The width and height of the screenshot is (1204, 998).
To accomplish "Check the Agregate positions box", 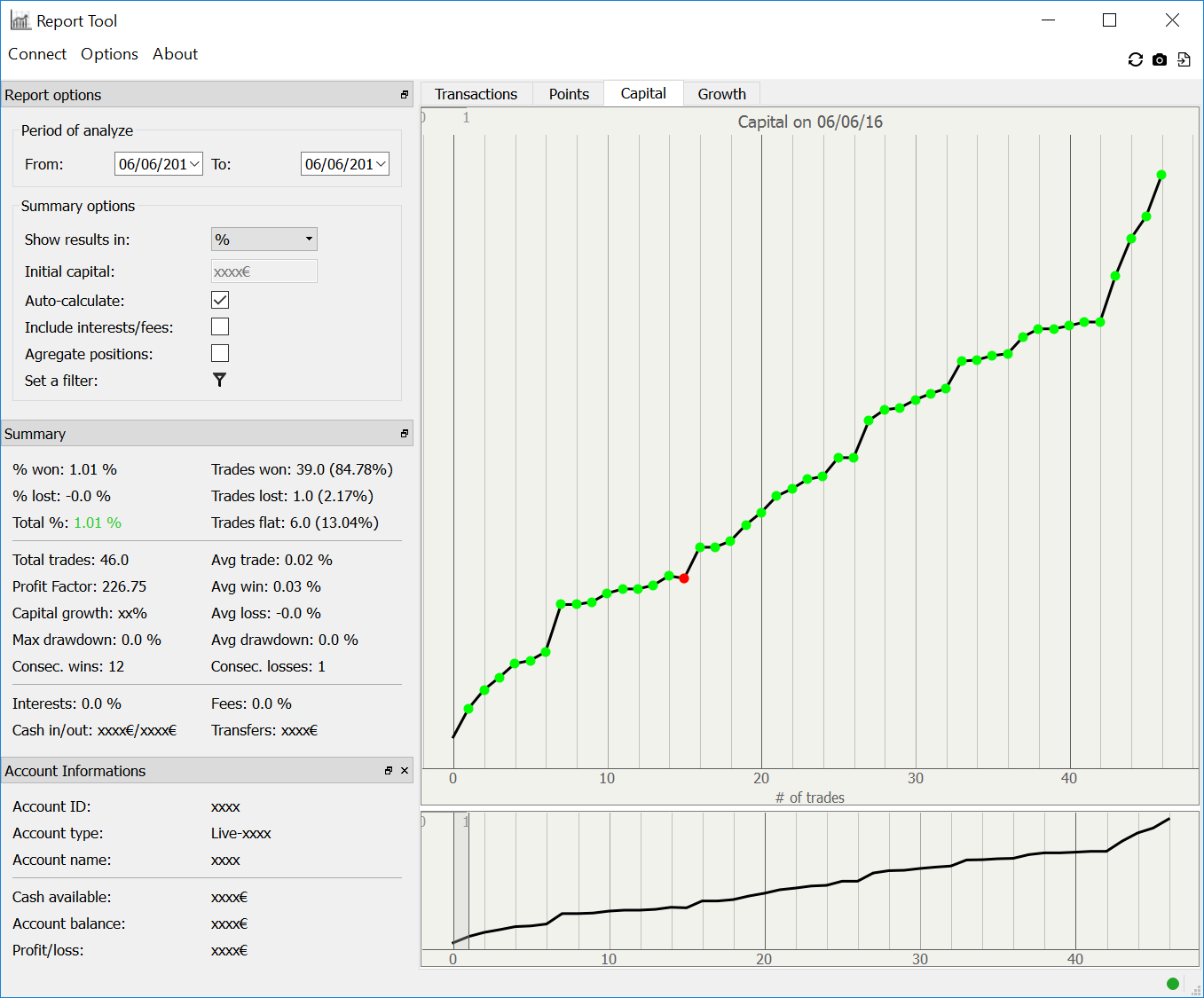I will (x=220, y=354).
